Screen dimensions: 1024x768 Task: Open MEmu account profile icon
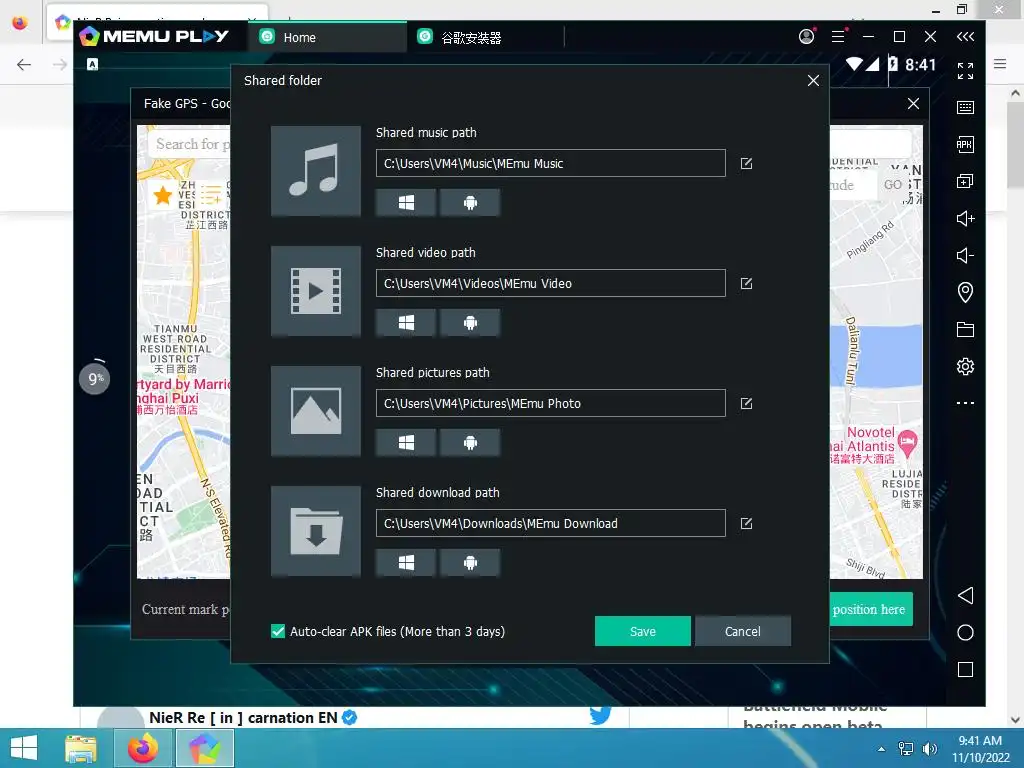point(807,37)
